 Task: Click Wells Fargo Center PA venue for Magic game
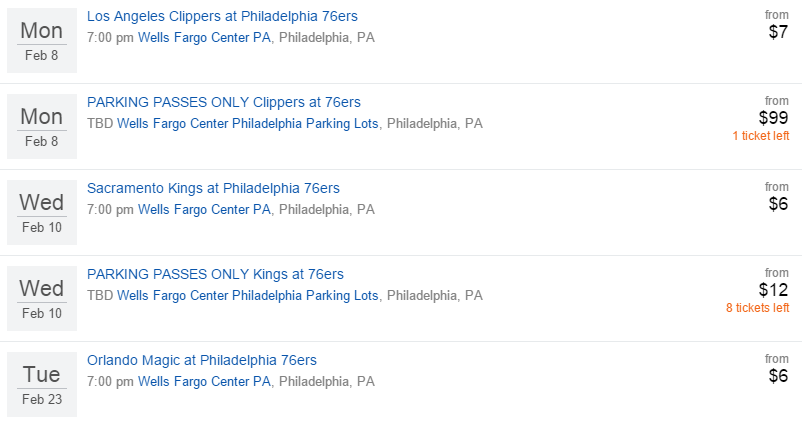[204, 382]
